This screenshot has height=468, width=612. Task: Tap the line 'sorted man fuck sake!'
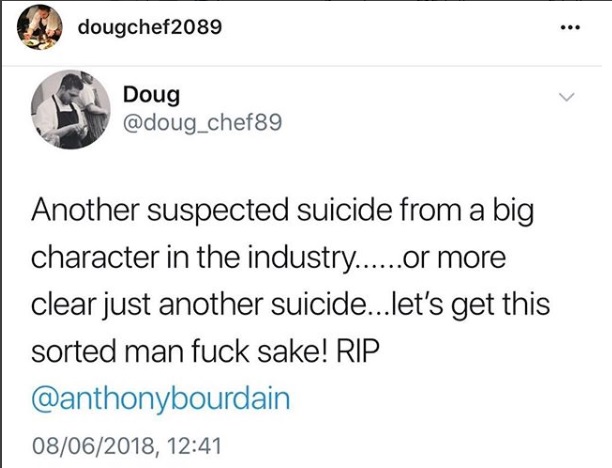205,351
